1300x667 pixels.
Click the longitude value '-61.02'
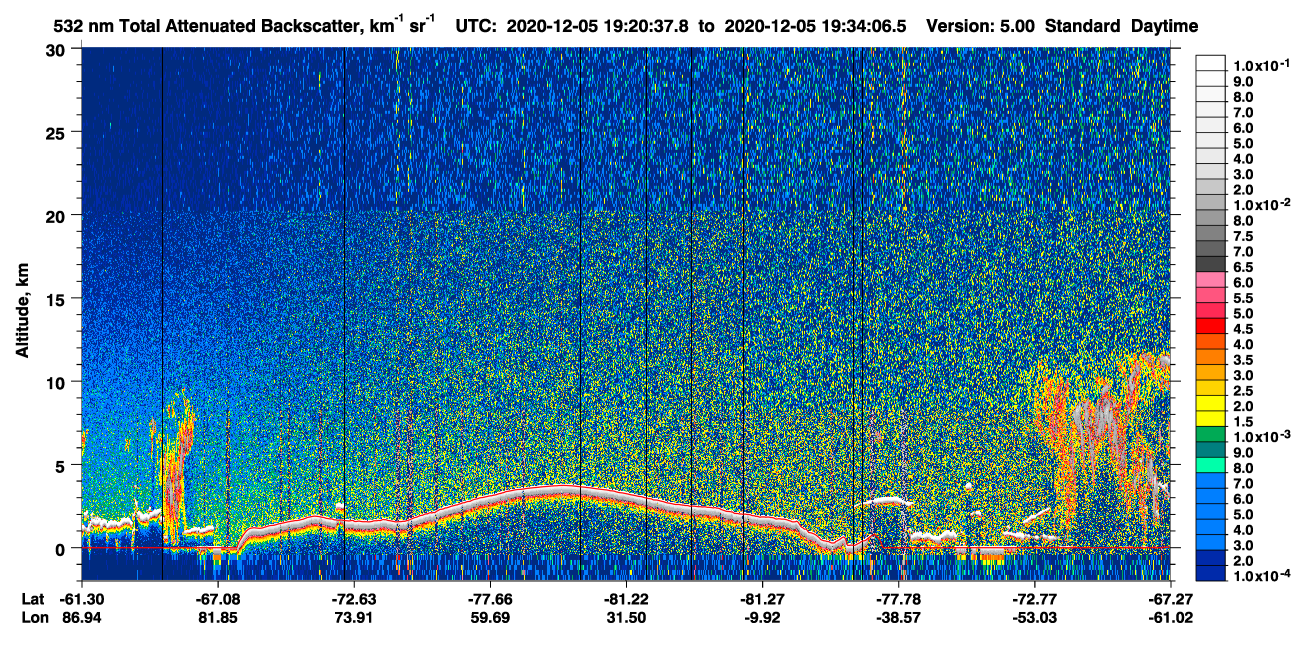click(x=1170, y=618)
